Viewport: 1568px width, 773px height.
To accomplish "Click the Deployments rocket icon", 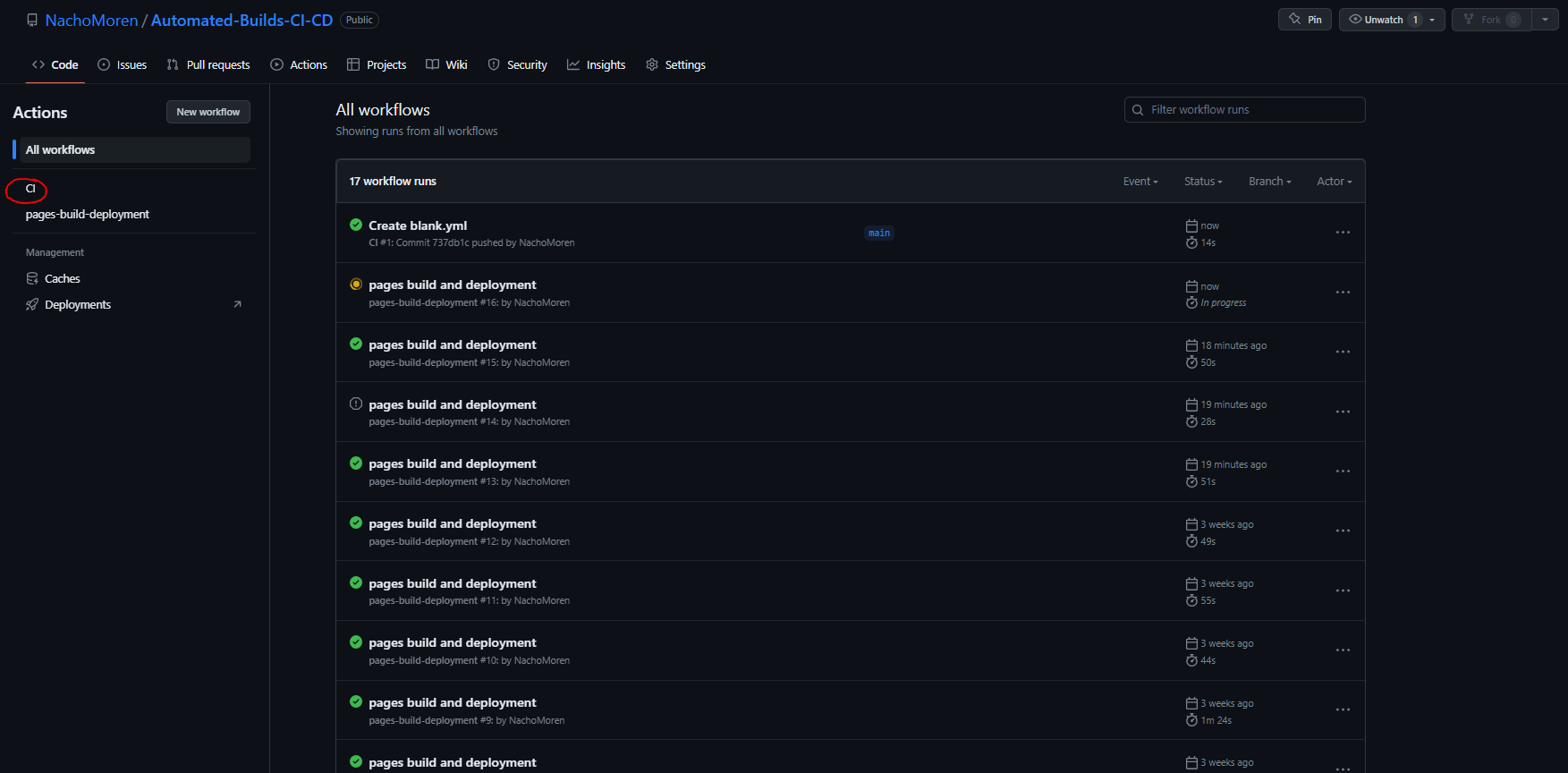I will [x=32, y=304].
